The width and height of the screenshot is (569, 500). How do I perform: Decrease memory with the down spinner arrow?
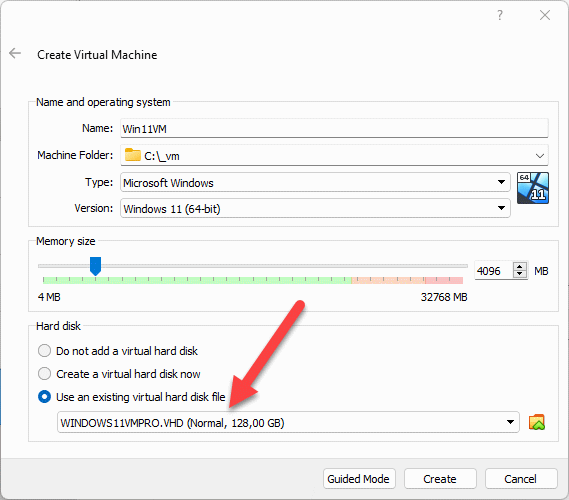click(x=520, y=274)
